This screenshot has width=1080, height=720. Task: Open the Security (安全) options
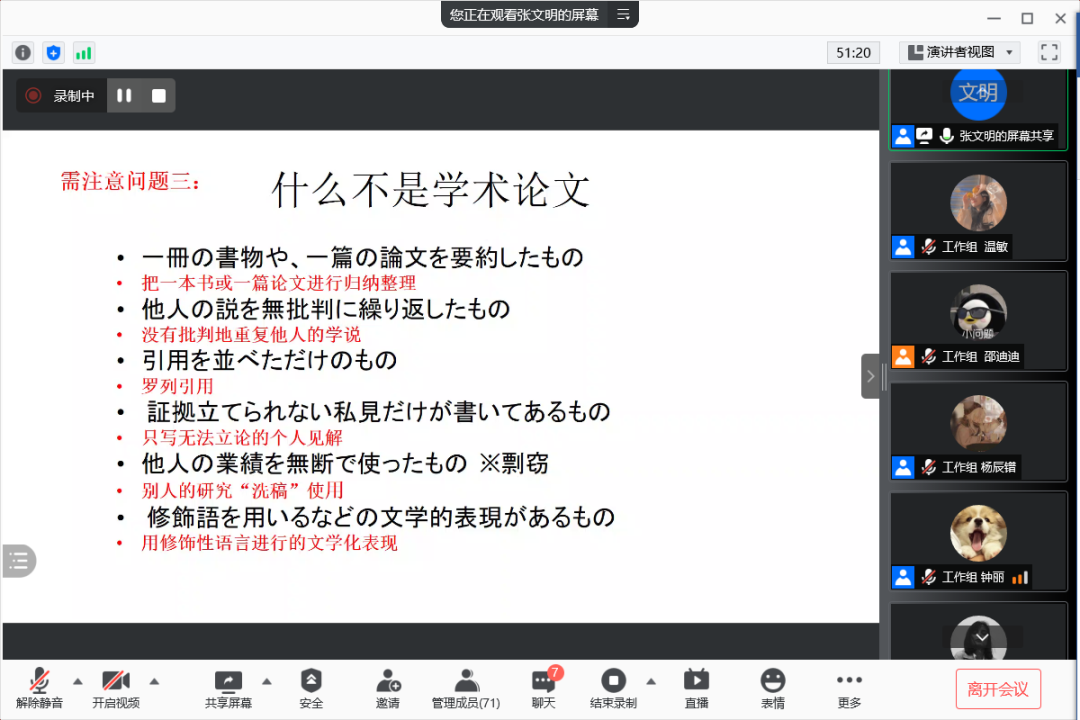pos(311,688)
